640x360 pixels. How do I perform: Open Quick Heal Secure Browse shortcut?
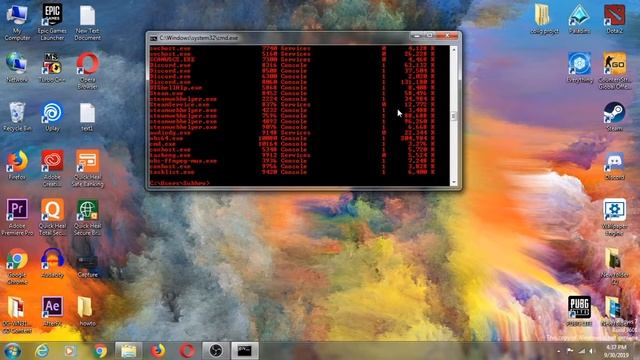(87, 217)
